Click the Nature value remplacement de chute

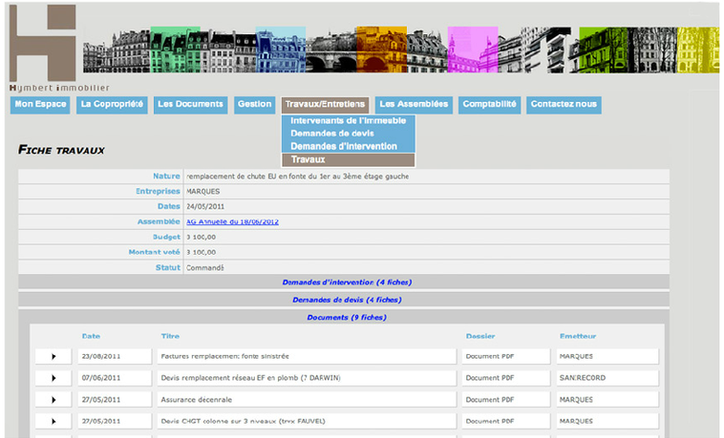click(297, 176)
